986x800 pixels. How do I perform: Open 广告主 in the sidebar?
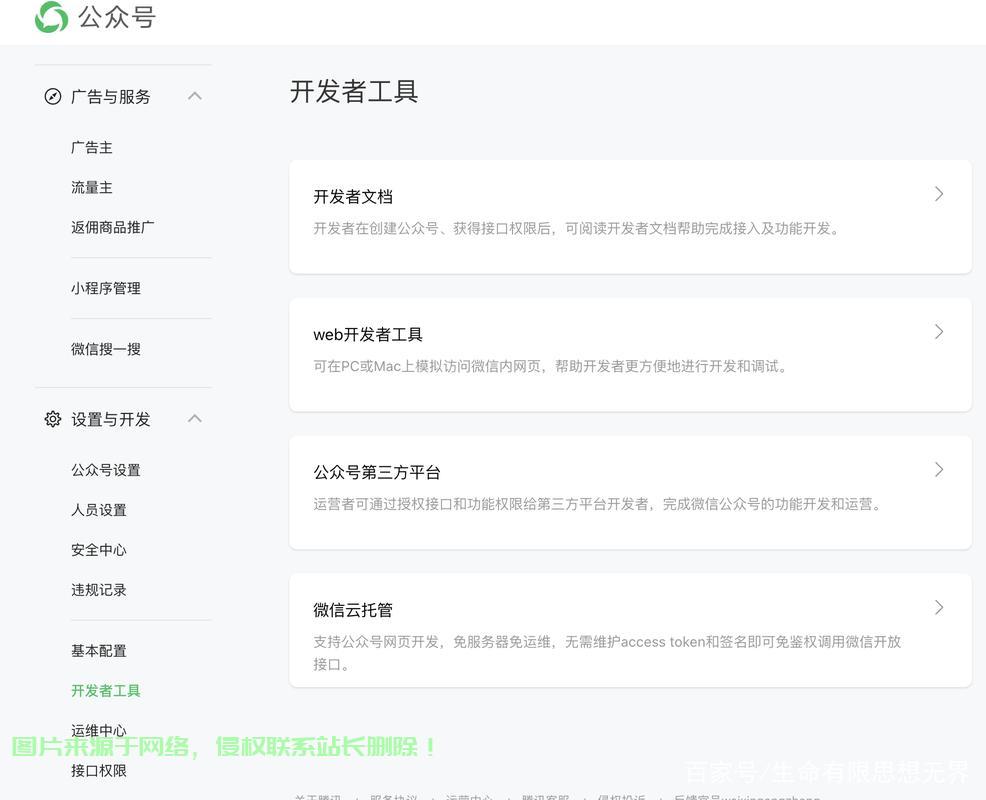(92, 148)
